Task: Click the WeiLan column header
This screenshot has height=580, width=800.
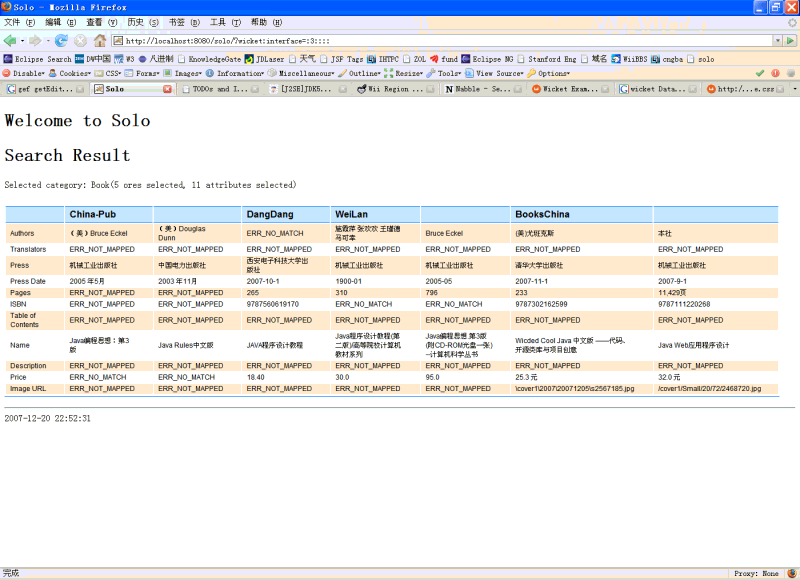Action: pos(375,214)
